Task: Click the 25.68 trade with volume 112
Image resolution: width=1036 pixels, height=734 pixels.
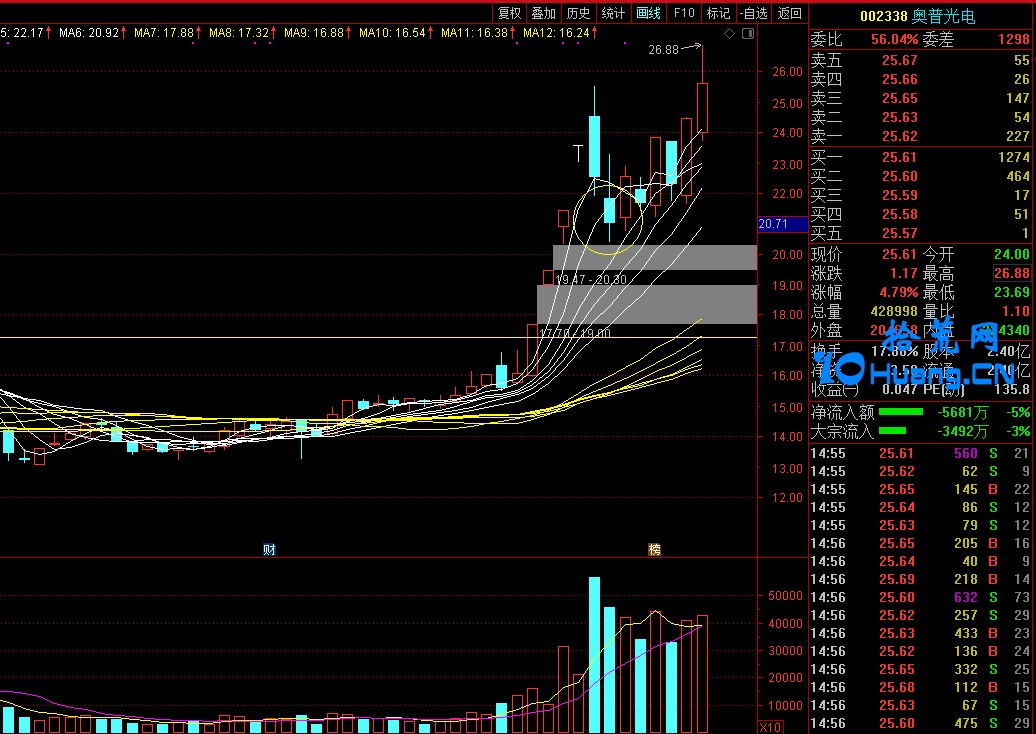Action: (x=920, y=688)
